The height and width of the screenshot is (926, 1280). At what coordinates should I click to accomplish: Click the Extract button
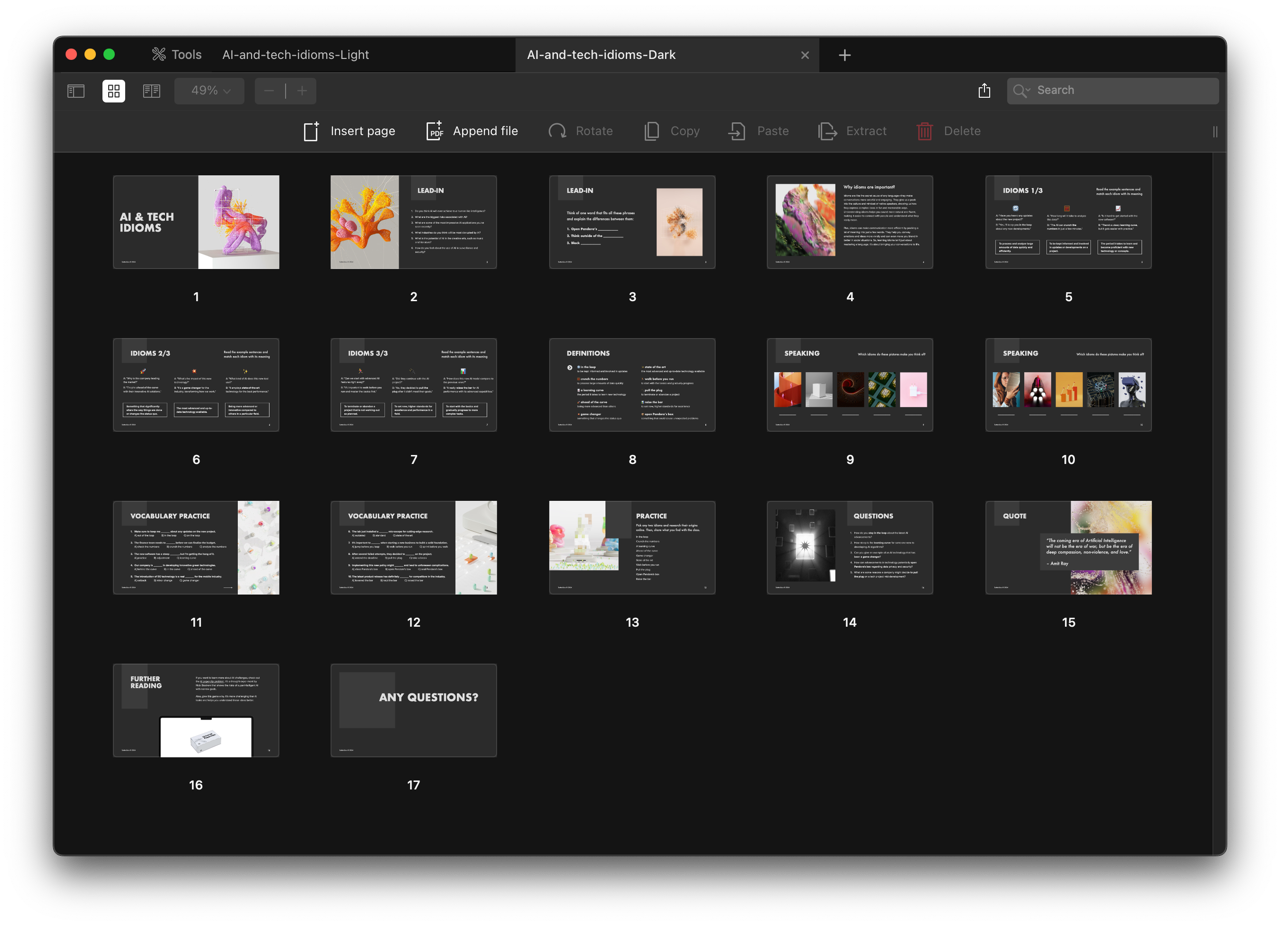[853, 131]
